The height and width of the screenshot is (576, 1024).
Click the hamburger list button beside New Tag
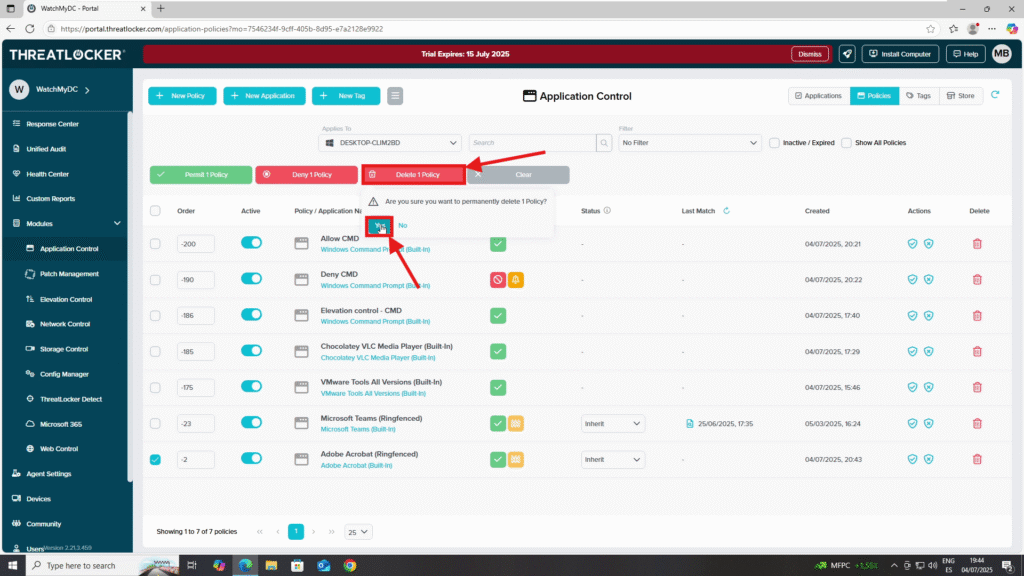click(395, 96)
